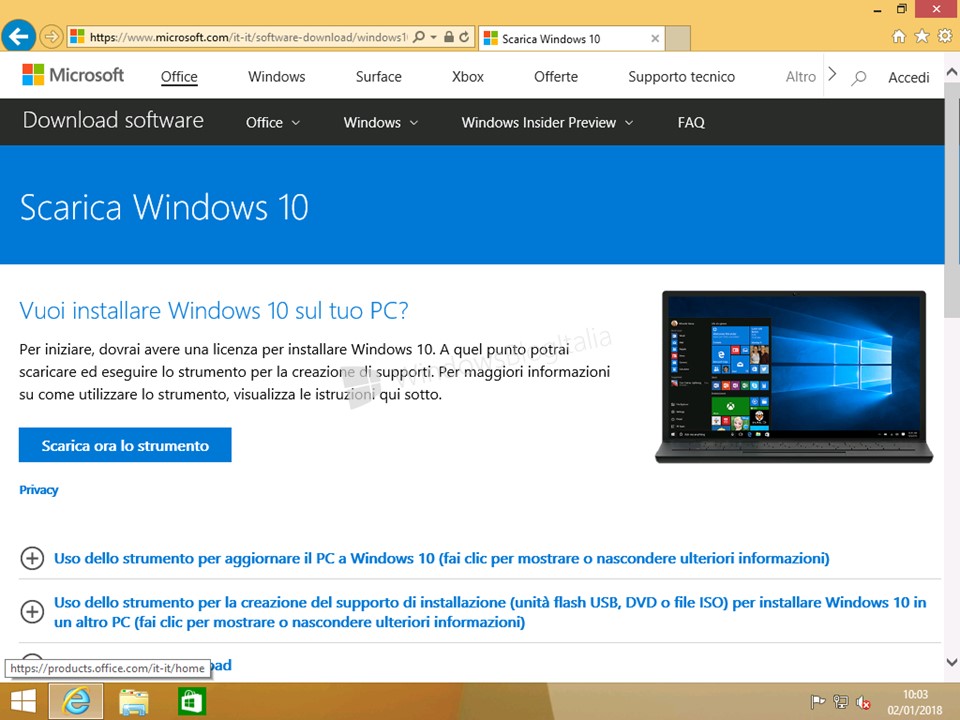Click the security lock icon
Image resolution: width=960 pixels, height=720 pixels.
click(x=449, y=37)
